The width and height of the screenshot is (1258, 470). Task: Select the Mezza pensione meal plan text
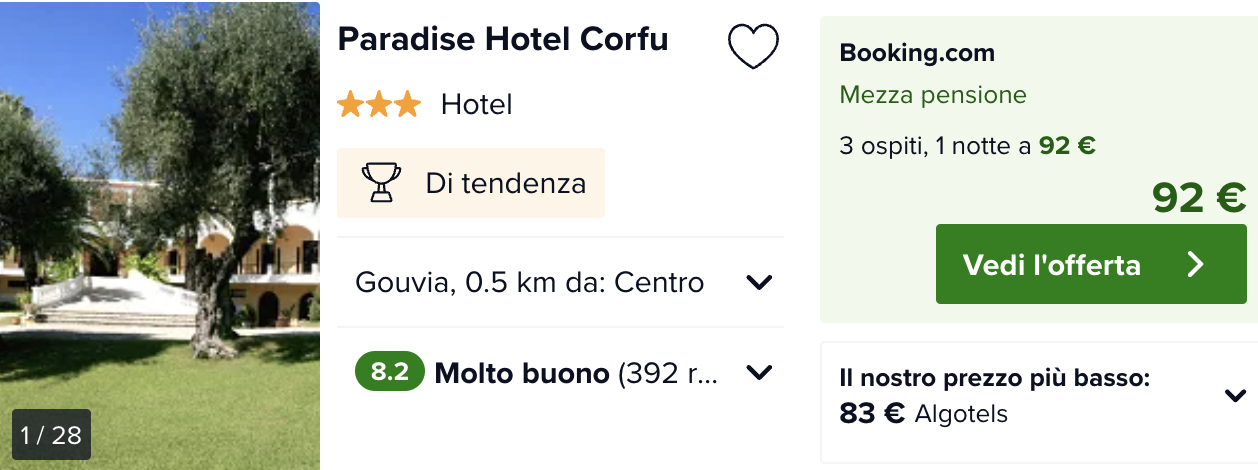pyautogui.click(x=933, y=95)
